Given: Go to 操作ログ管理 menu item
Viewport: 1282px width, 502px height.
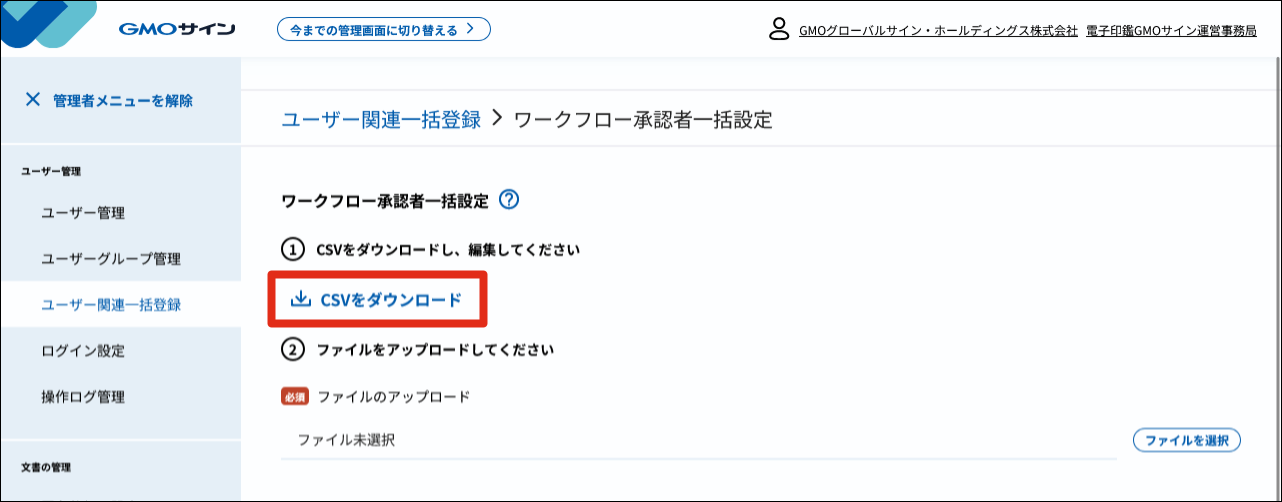Looking at the screenshot, I should [x=83, y=397].
